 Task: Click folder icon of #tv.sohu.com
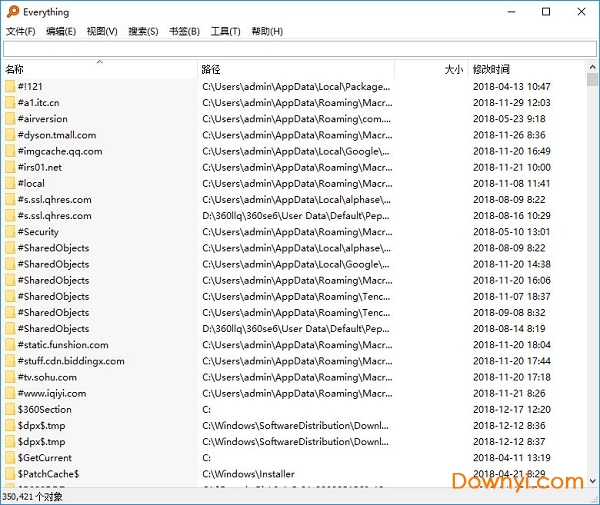click(10, 377)
